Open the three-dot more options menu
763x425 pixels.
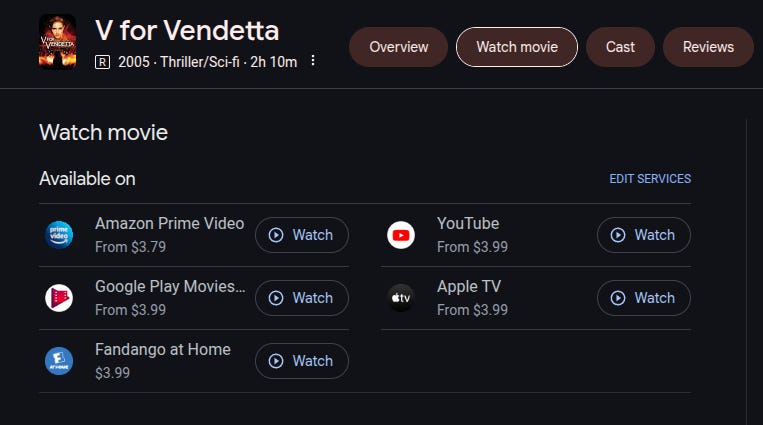[313, 61]
